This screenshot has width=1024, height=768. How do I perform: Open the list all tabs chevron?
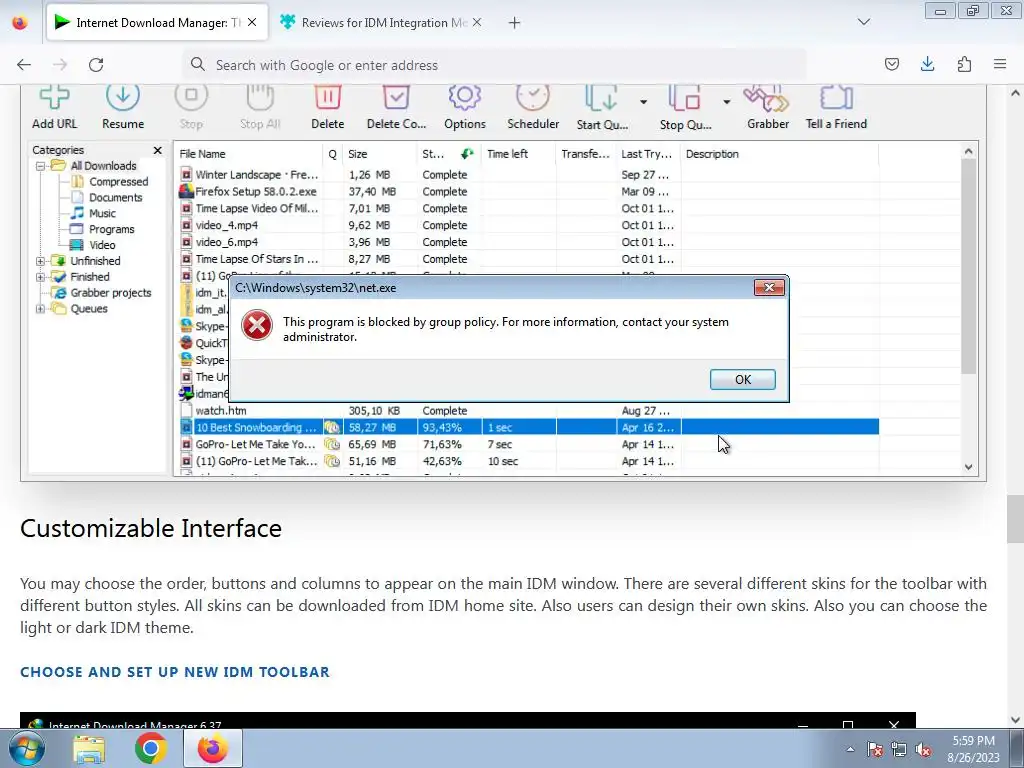coord(864,22)
